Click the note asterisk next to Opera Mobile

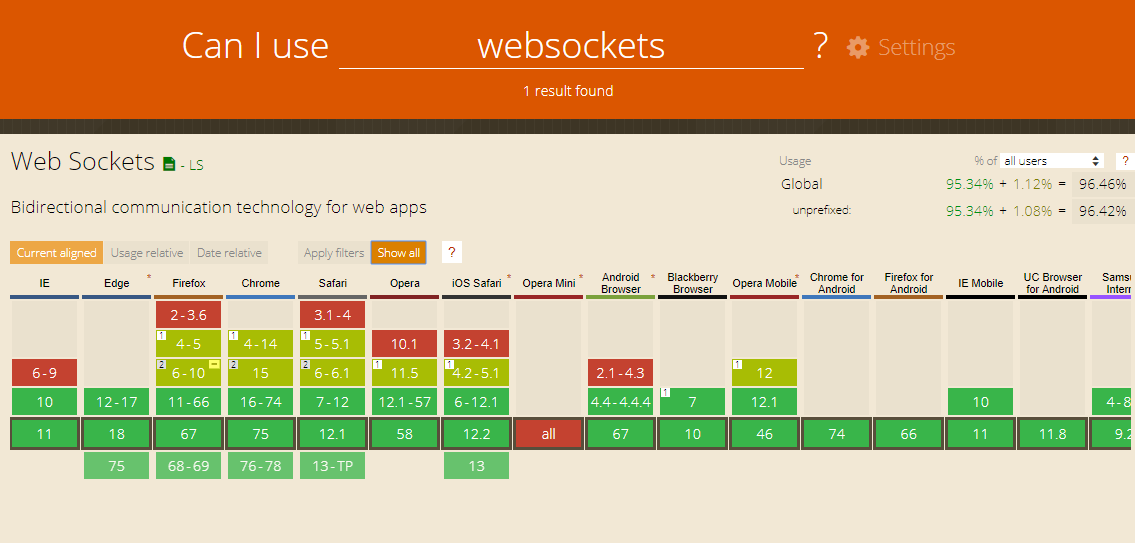797,277
